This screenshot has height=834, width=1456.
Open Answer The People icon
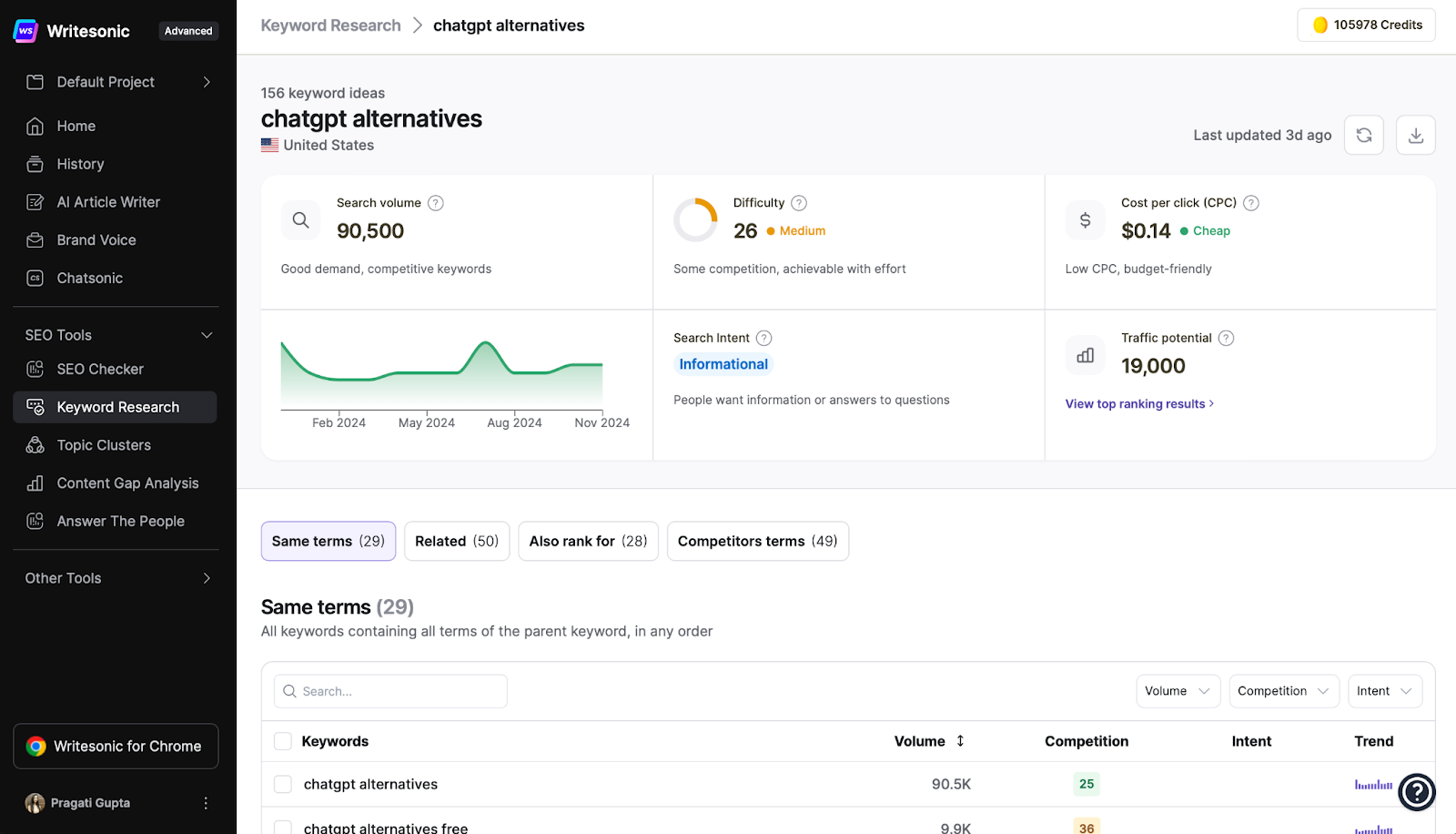(x=35, y=521)
